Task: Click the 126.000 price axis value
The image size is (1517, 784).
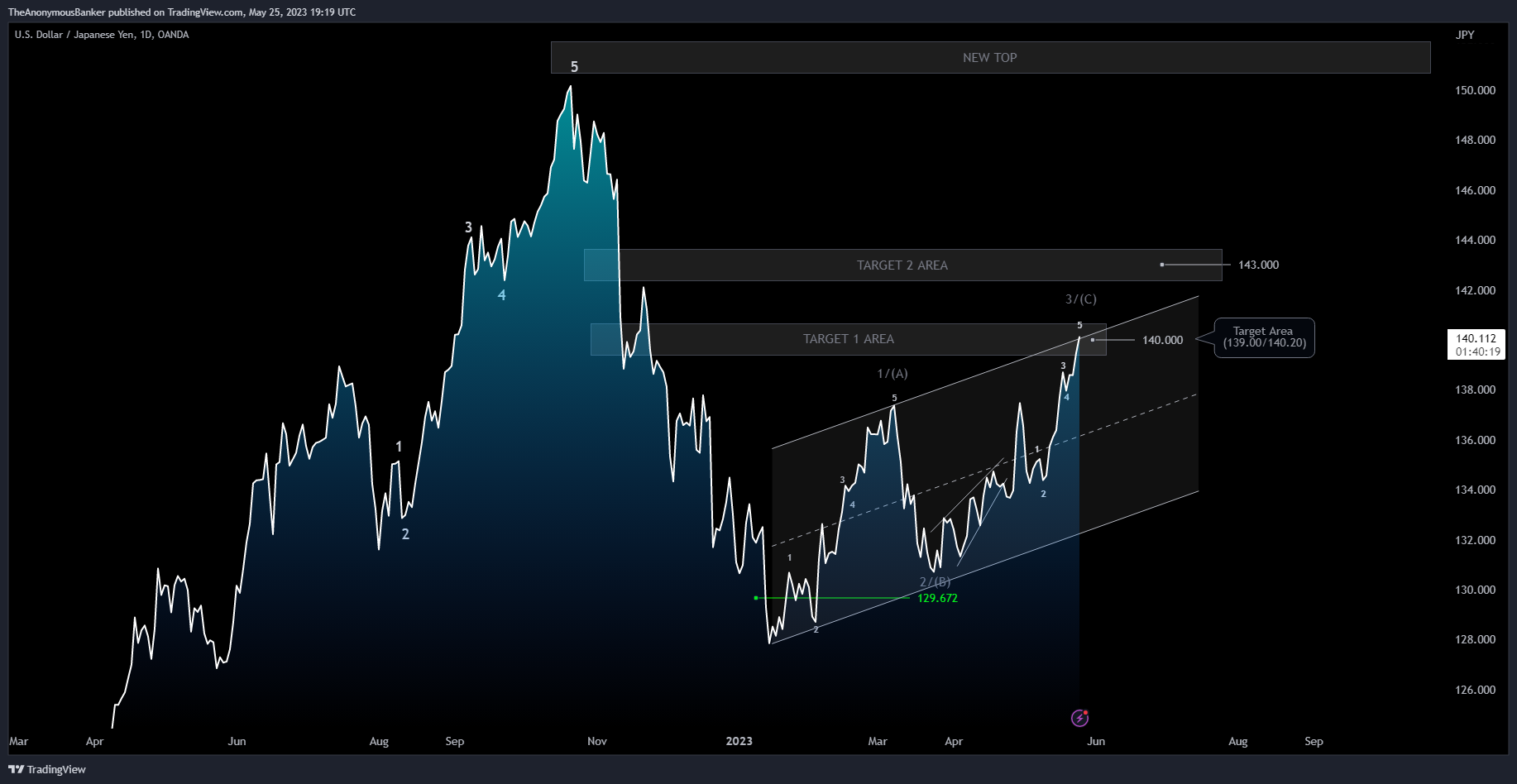Action: (1475, 690)
